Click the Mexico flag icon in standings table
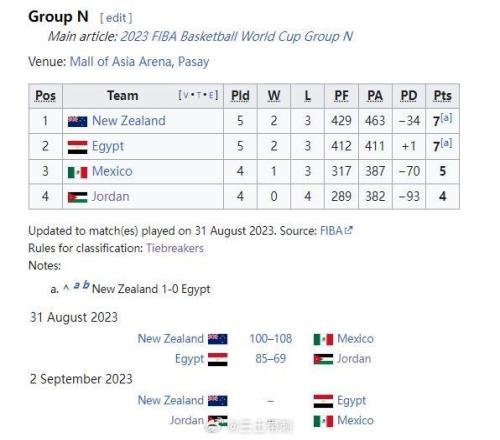The height and width of the screenshot is (440, 500). pyautogui.click(x=77, y=172)
